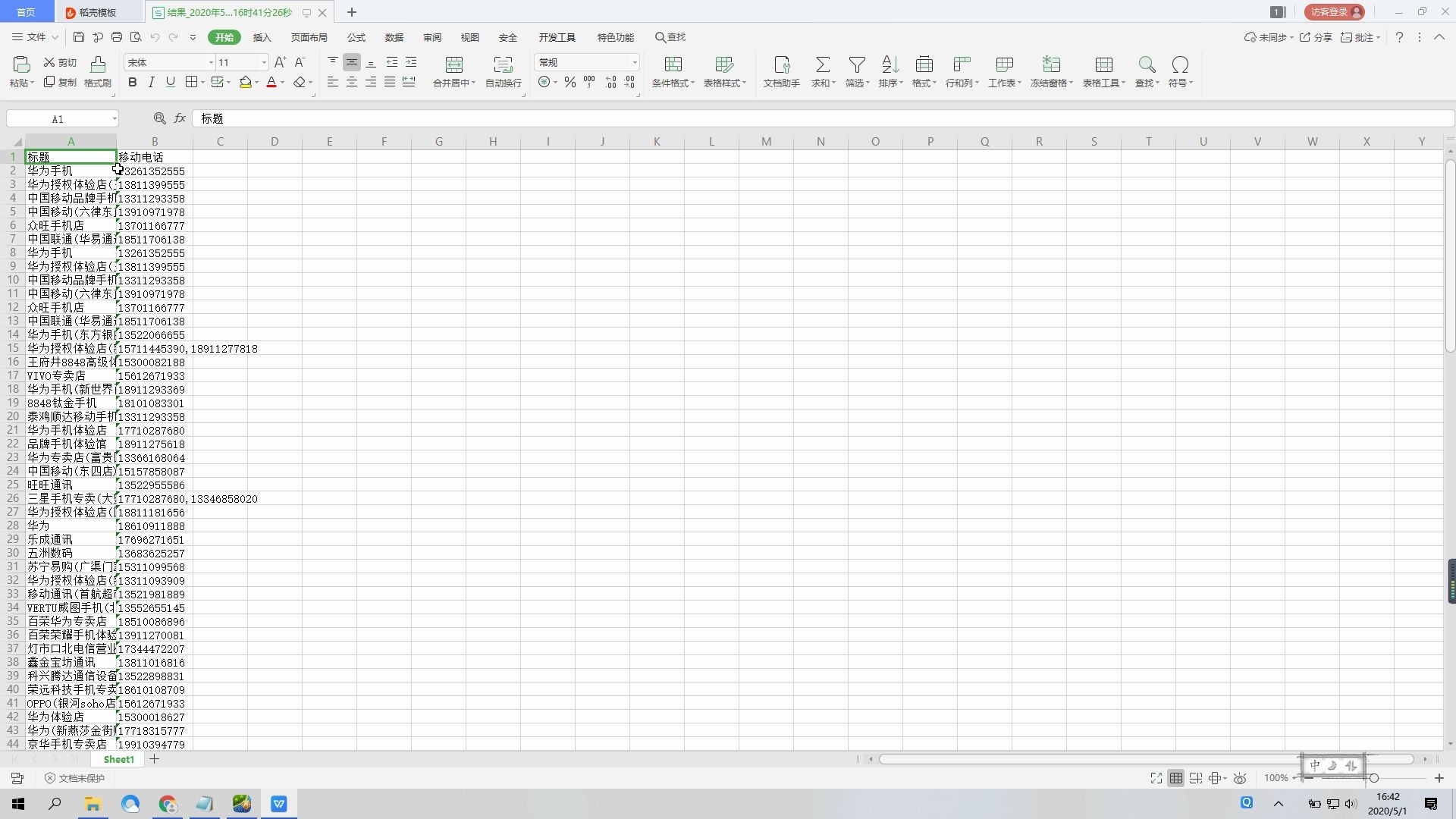Screen dimensions: 1456x819
Task: Click the Print icon in quick toolbar
Action: tap(117, 37)
